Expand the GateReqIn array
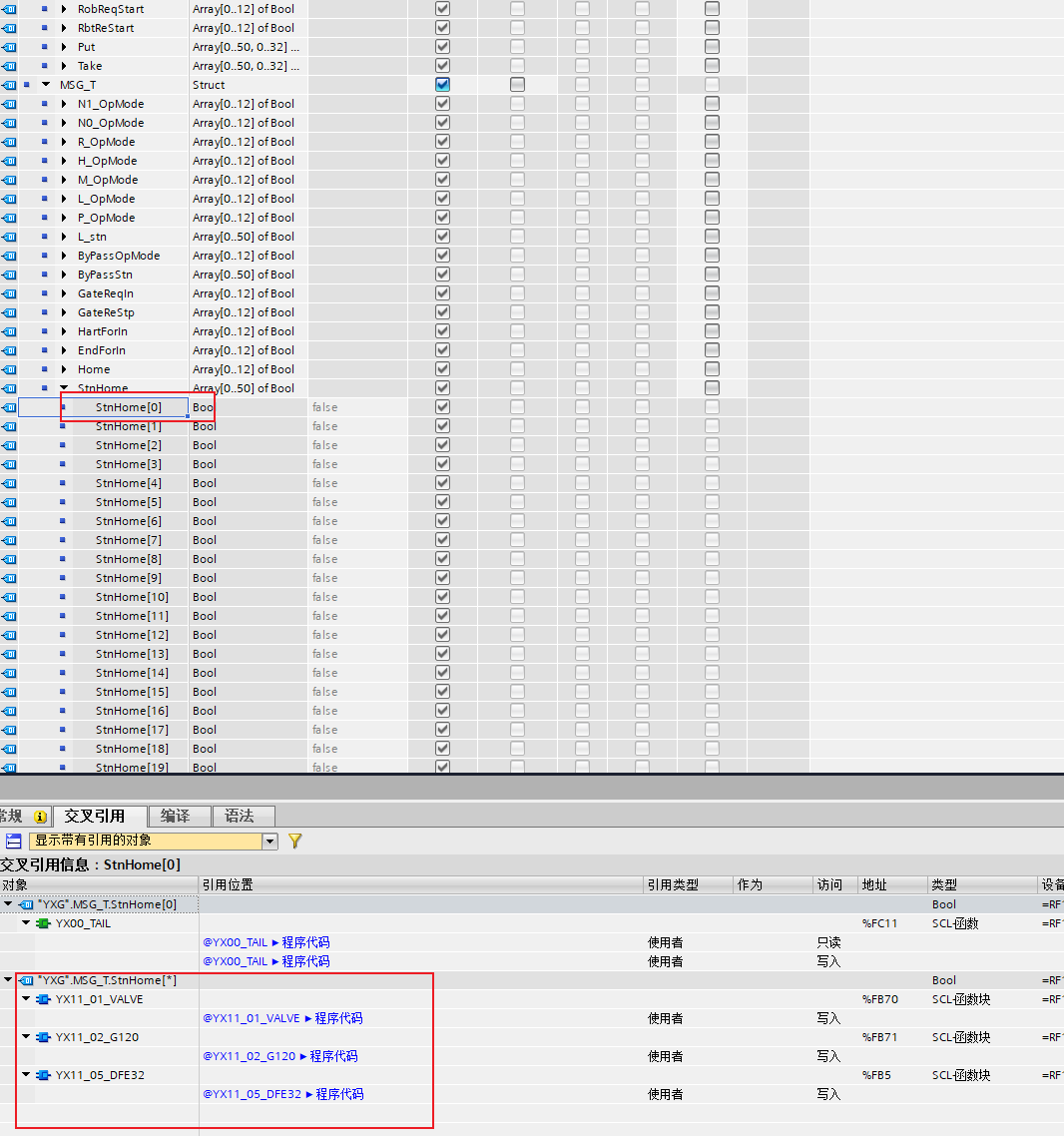Viewport: 1064px width, 1136px height. click(64, 293)
